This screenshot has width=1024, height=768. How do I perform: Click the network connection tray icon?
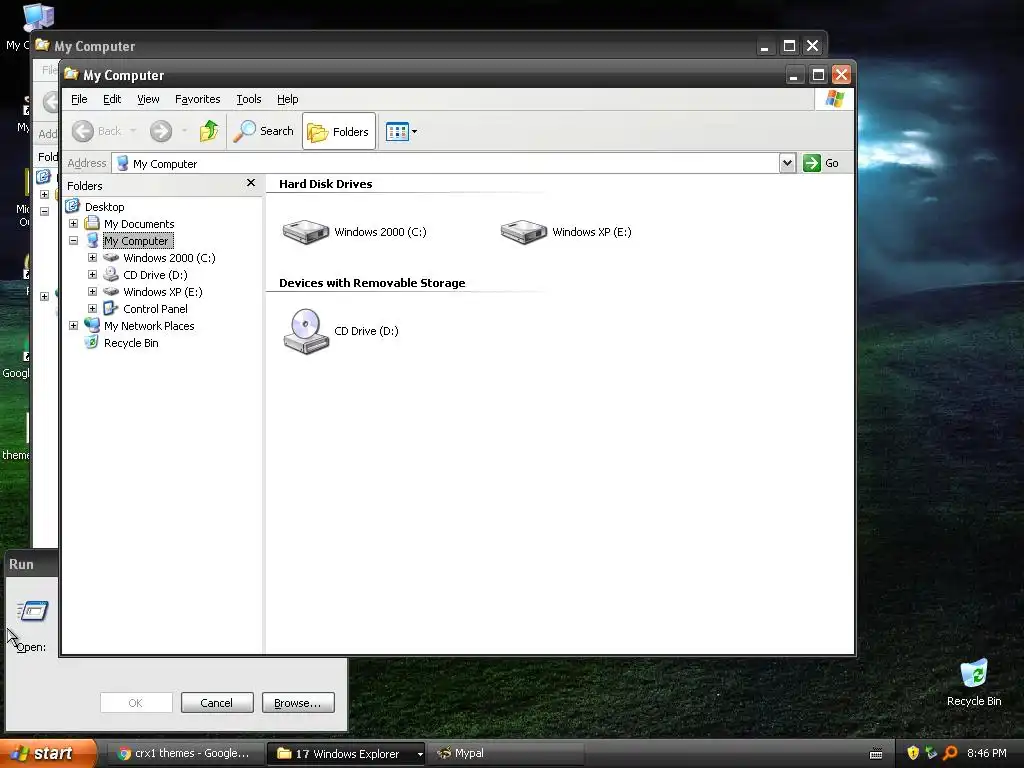point(931,754)
